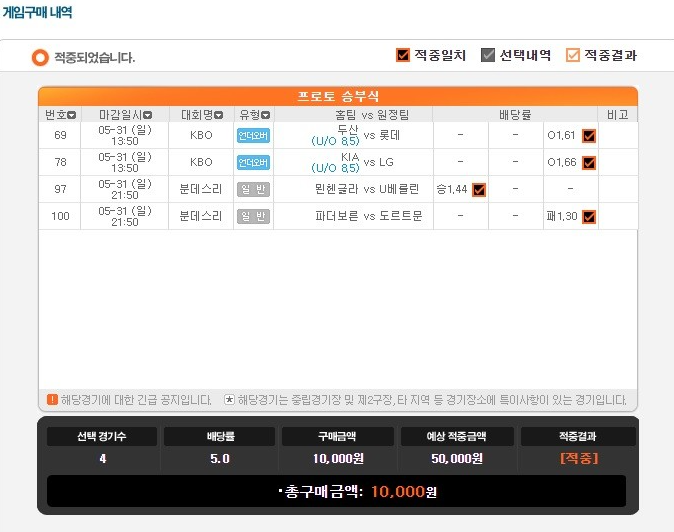674x532 pixels.
Task: Select game number 78 cell
Action: coord(60,162)
